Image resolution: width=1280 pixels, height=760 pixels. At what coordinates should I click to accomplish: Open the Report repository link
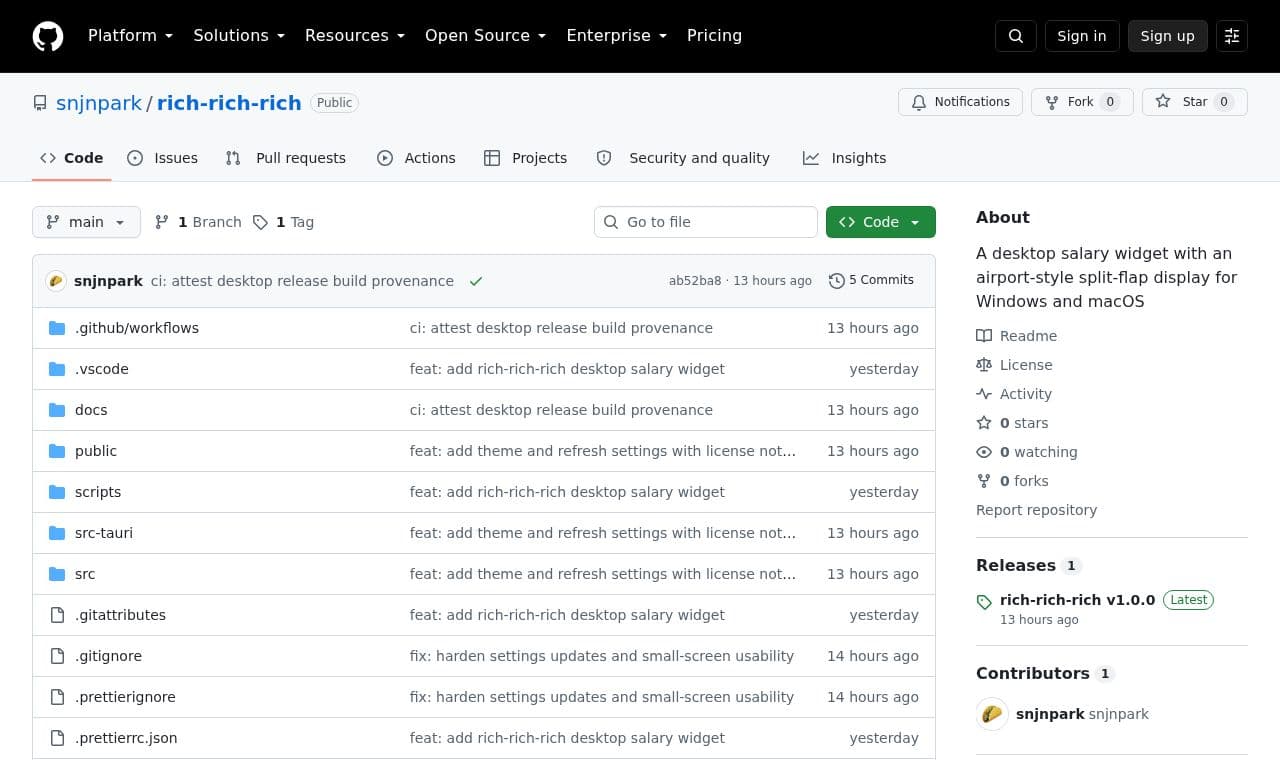coord(1036,510)
